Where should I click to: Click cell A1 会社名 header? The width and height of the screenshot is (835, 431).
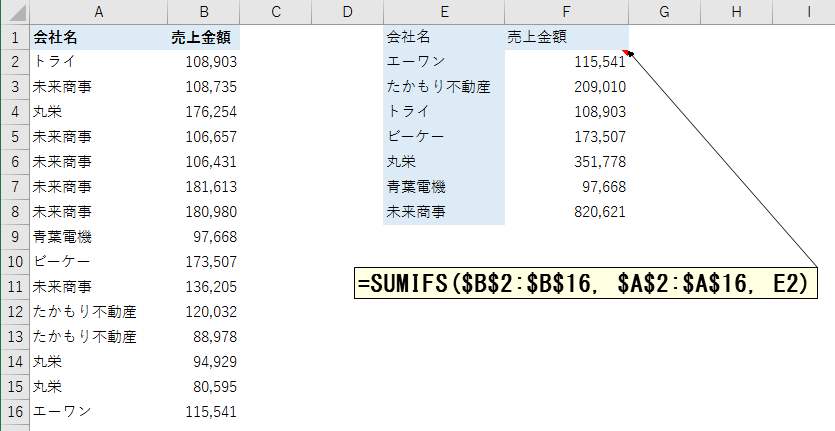point(99,37)
